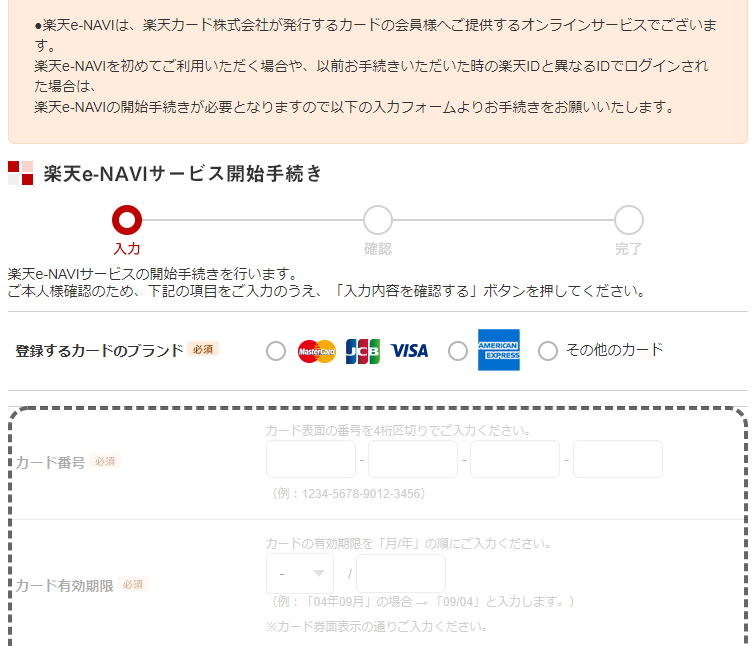Screen dimensions: 756x646
Task: Click the 完了 step label
Action: tap(629, 249)
